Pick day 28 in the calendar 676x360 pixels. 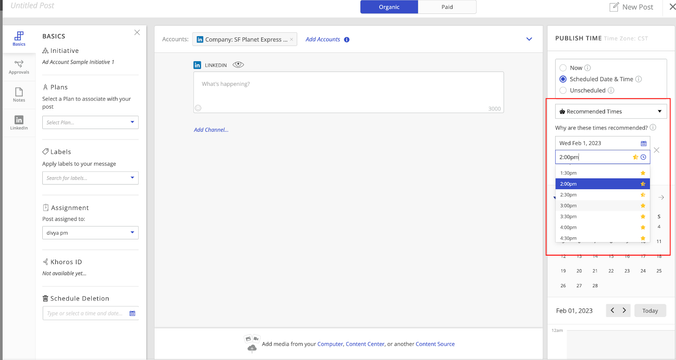click(595, 285)
